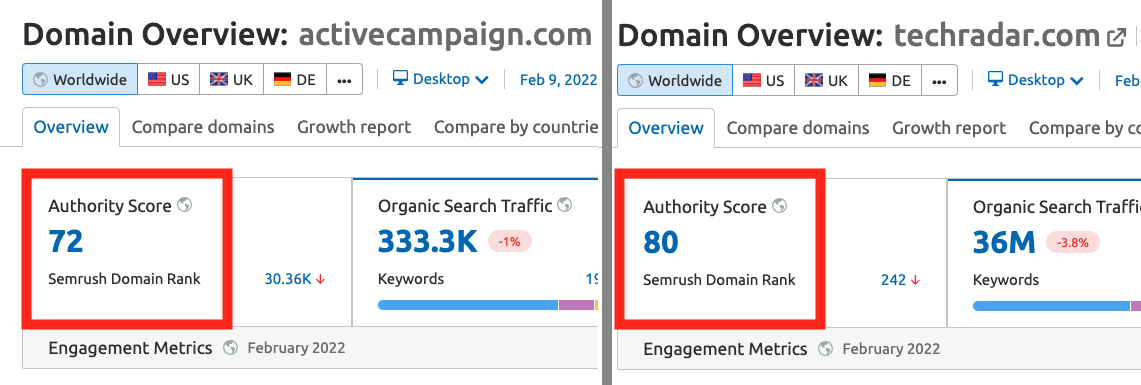Click the -1% traffic change badge
Image resolution: width=1141 pixels, height=385 pixels.
(510, 242)
